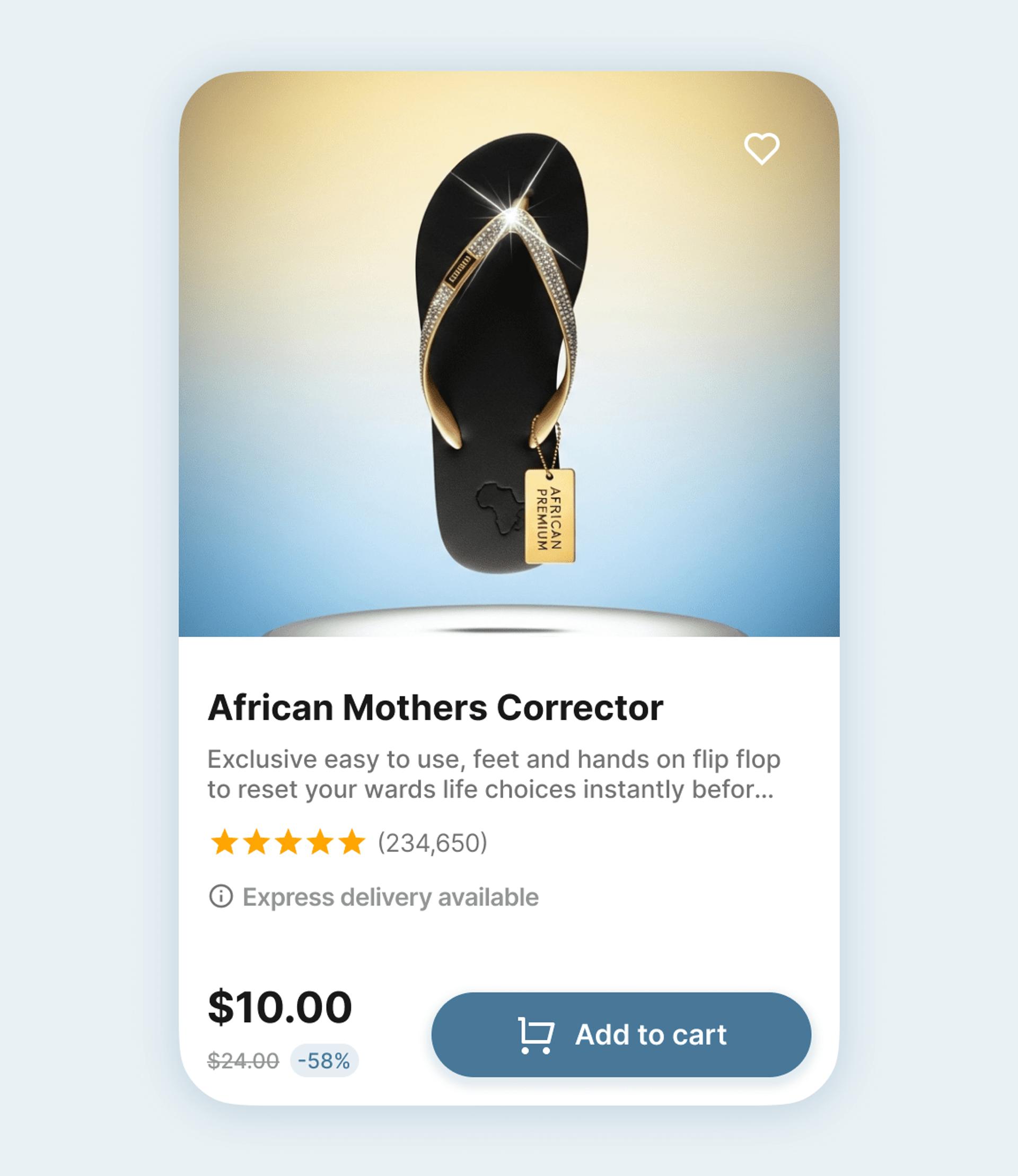Click the Express delivery available label
Image resolution: width=1018 pixels, height=1176 pixels.
pyautogui.click(x=390, y=897)
